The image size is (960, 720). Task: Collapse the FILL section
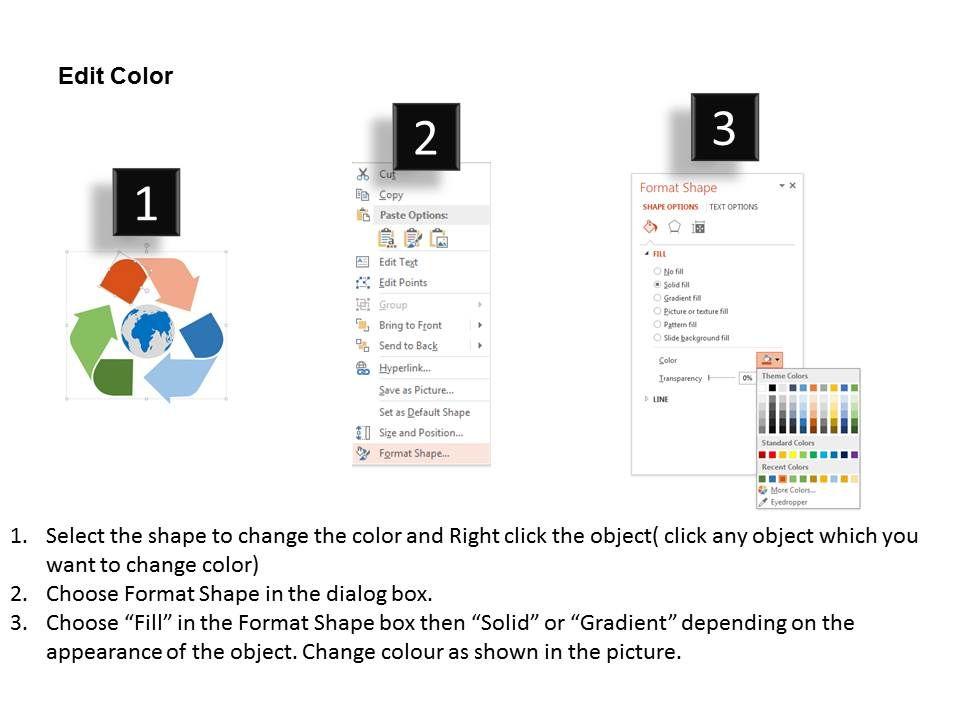coord(646,254)
